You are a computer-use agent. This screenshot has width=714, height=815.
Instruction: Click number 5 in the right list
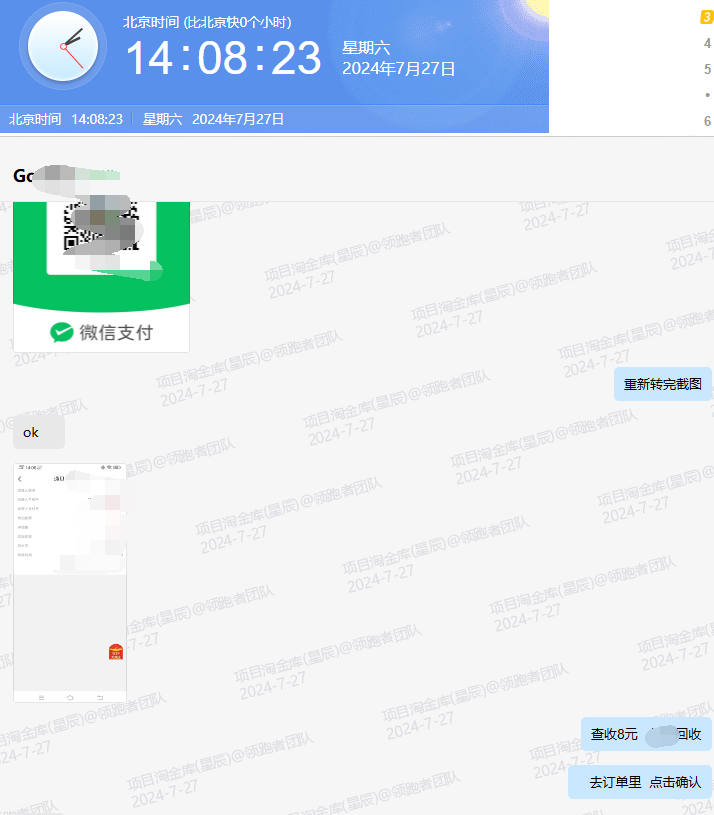(x=707, y=69)
